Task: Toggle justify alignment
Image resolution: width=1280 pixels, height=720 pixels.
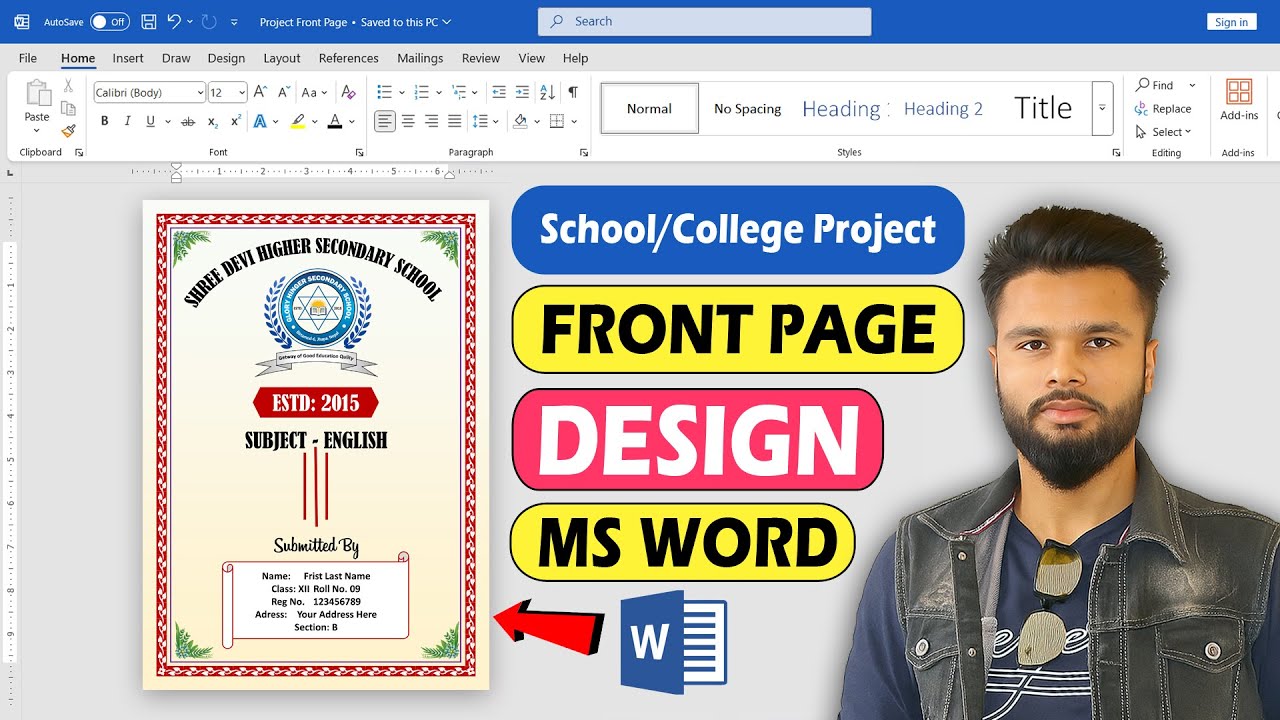Action: click(x=454, y=121)
